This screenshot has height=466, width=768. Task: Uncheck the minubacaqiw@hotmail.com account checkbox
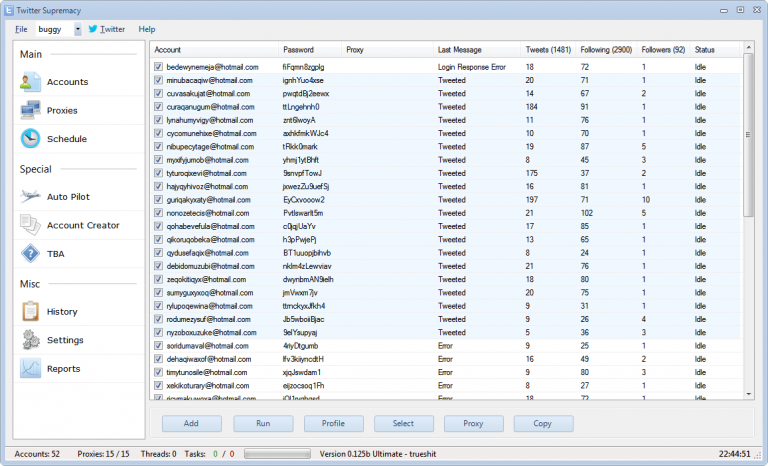158,80
